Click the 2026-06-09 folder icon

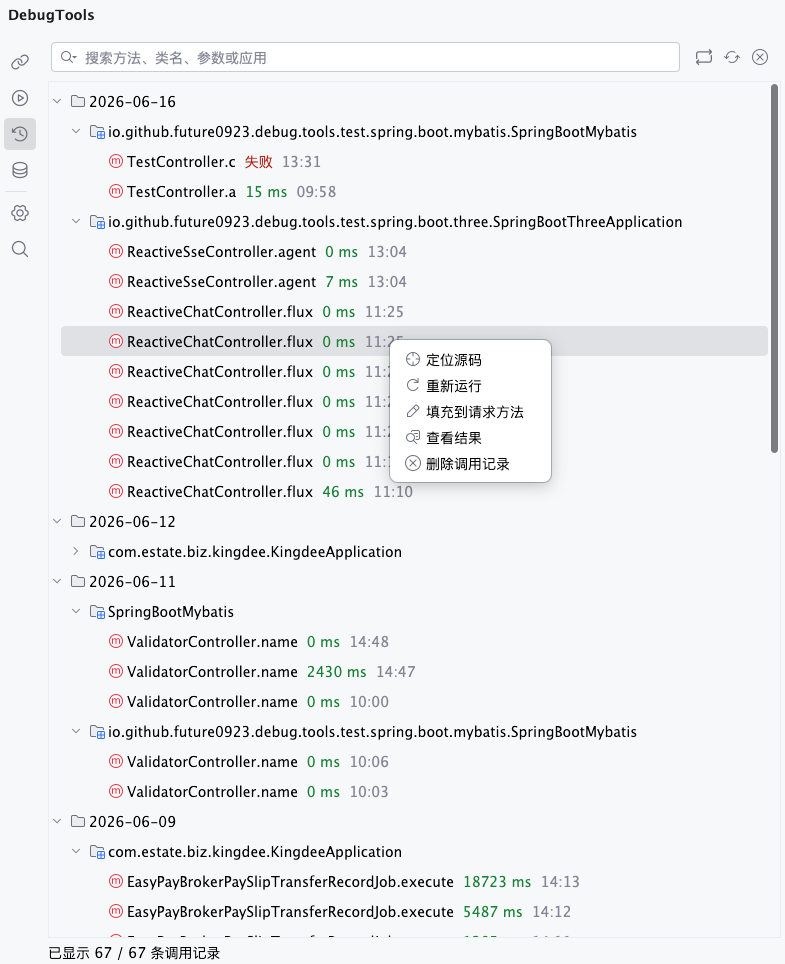pyautogui.click(x=78, y=821)
